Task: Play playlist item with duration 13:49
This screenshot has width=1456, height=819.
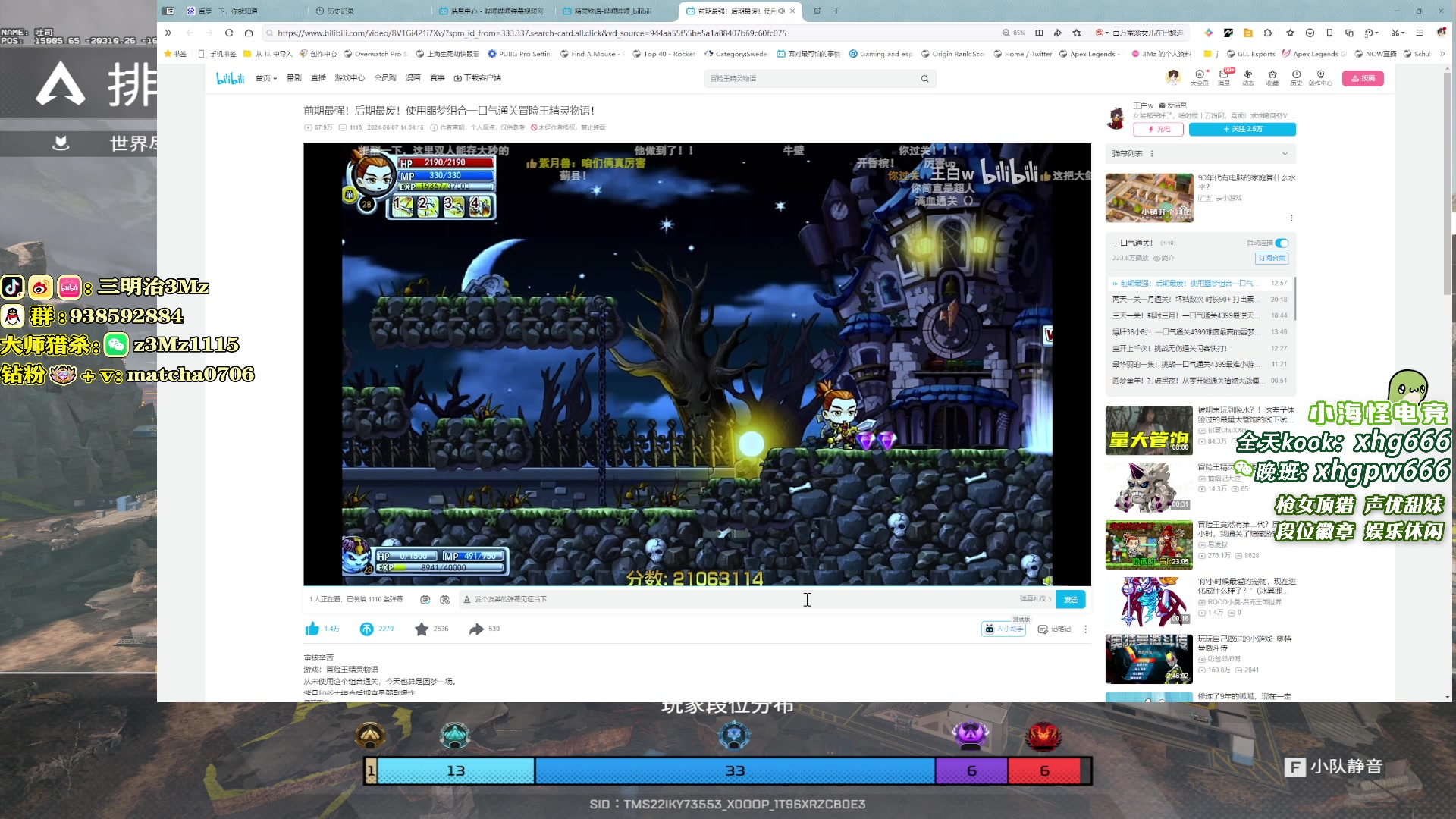Action: [x=1199, y=332]
